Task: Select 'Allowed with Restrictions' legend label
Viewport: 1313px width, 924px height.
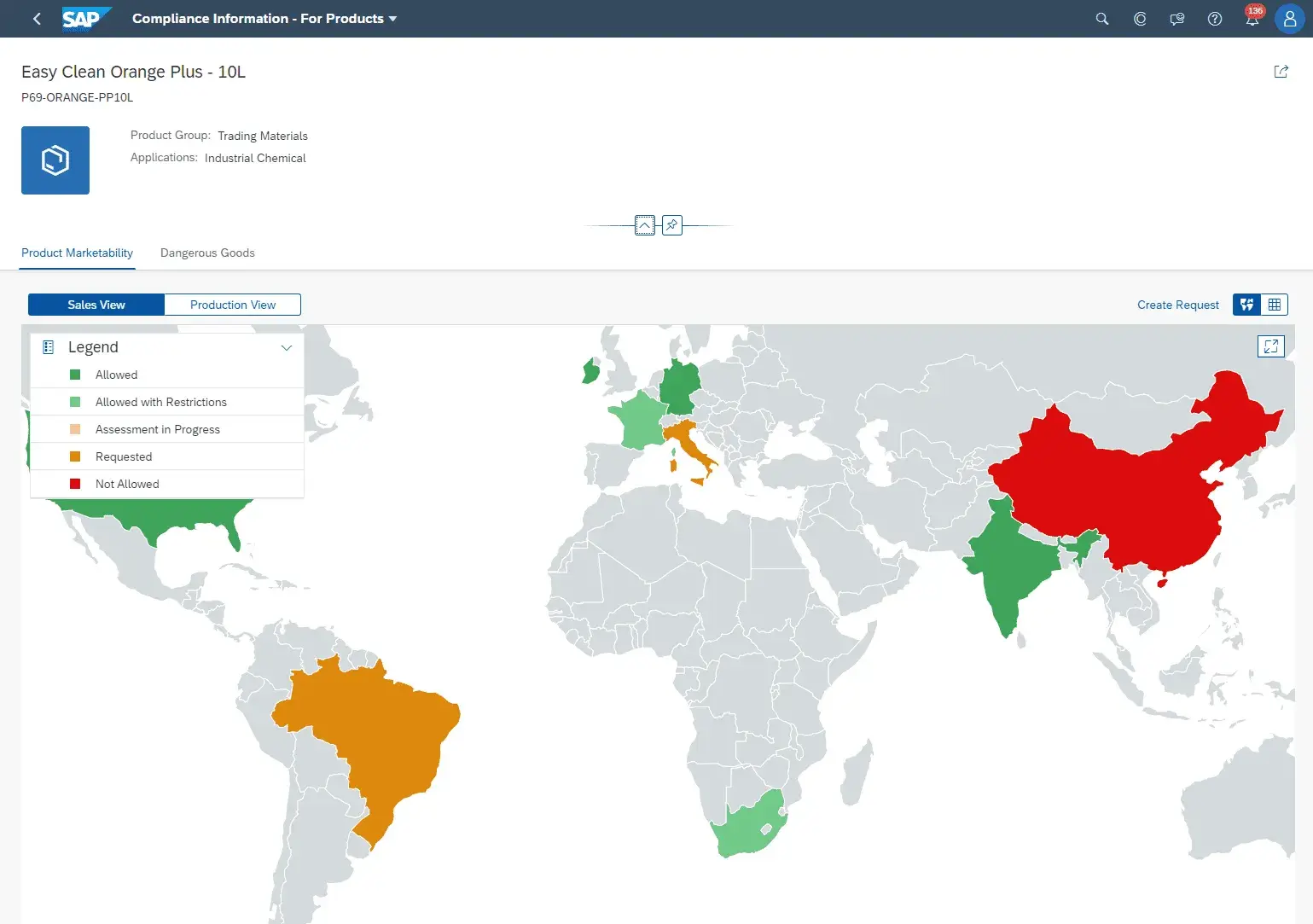Action: 161,402
